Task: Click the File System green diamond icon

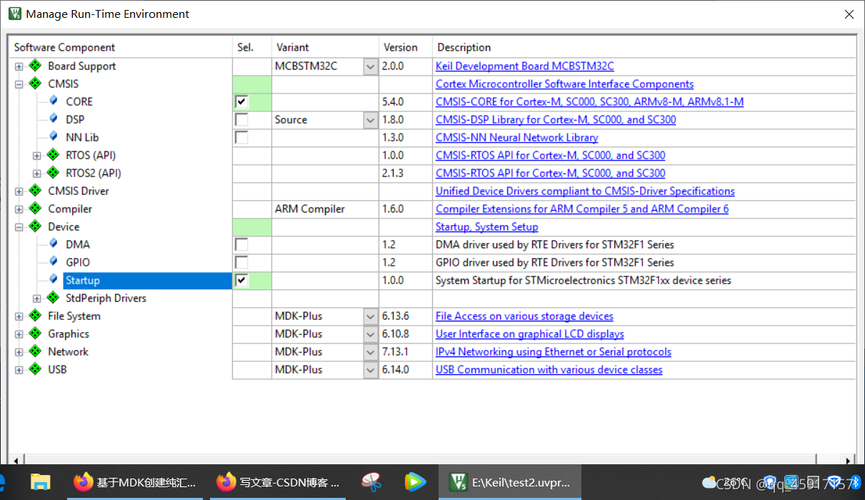Action: 35,316
